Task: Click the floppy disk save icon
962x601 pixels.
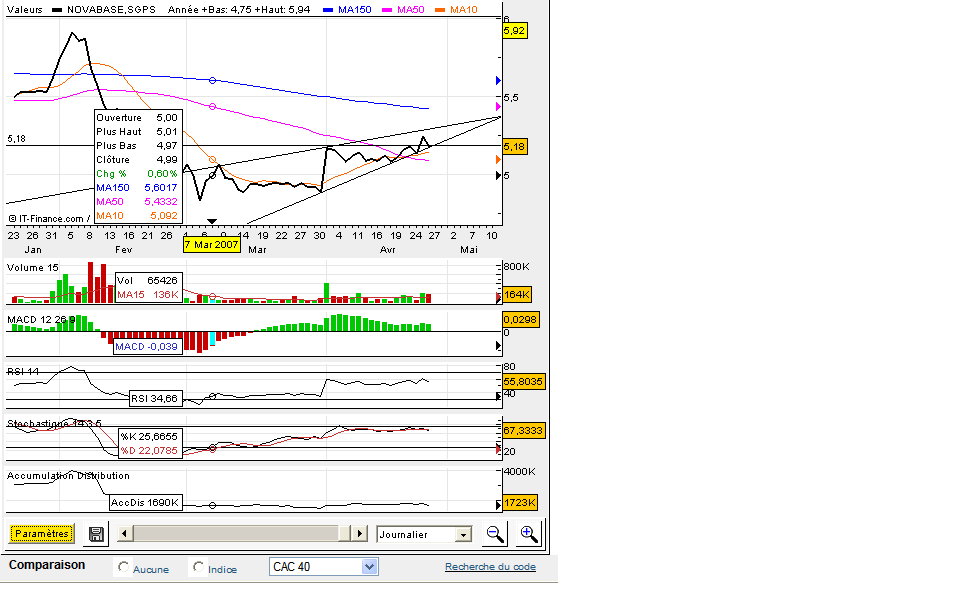Action: [x=96, y=534]
